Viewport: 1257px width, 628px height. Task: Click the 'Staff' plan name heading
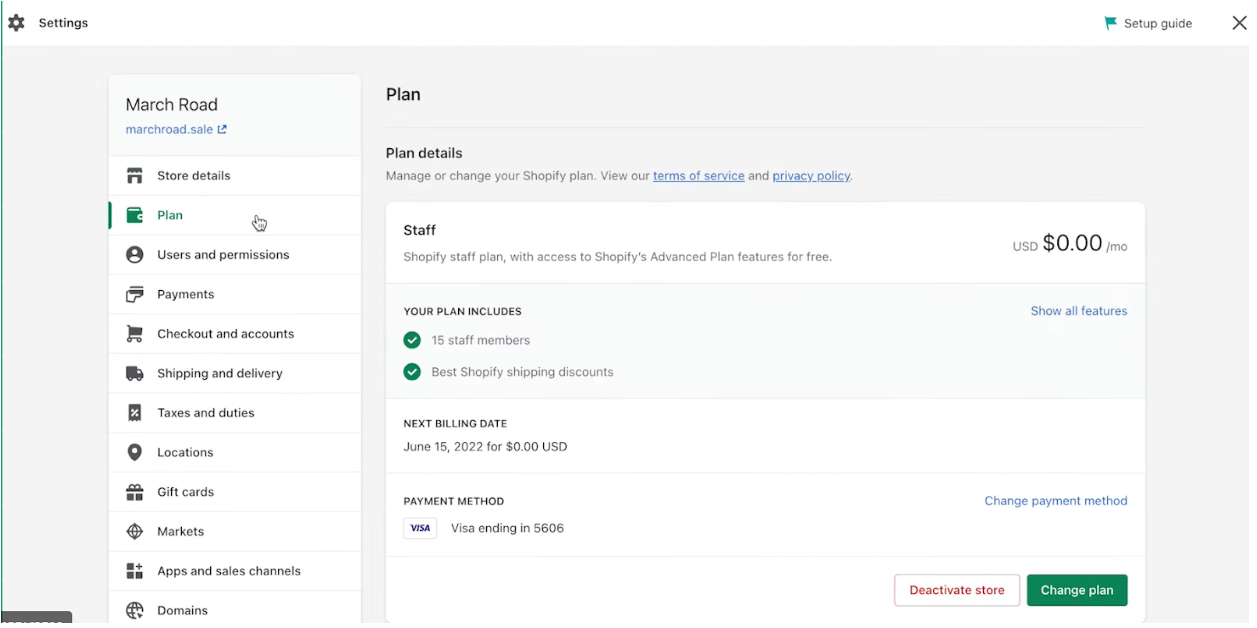pyautogui.click(x=419, y=230)
